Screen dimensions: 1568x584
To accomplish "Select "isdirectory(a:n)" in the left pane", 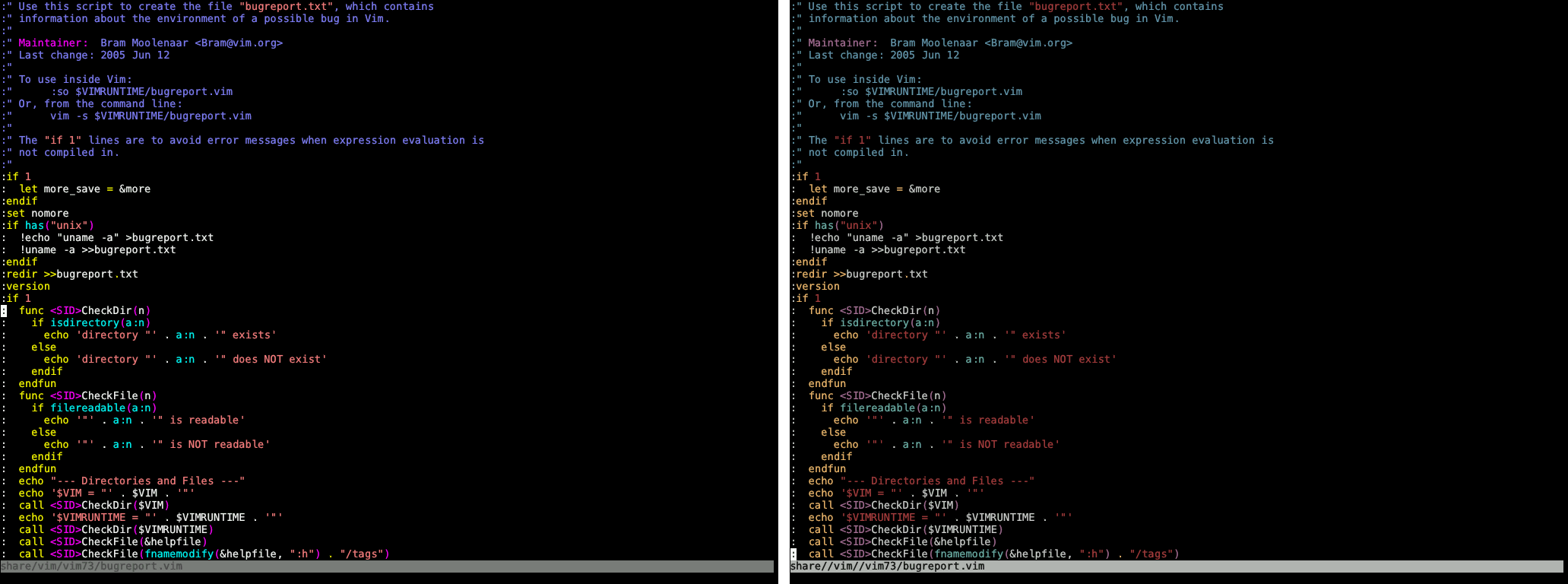I will click(x=100, y=323).
